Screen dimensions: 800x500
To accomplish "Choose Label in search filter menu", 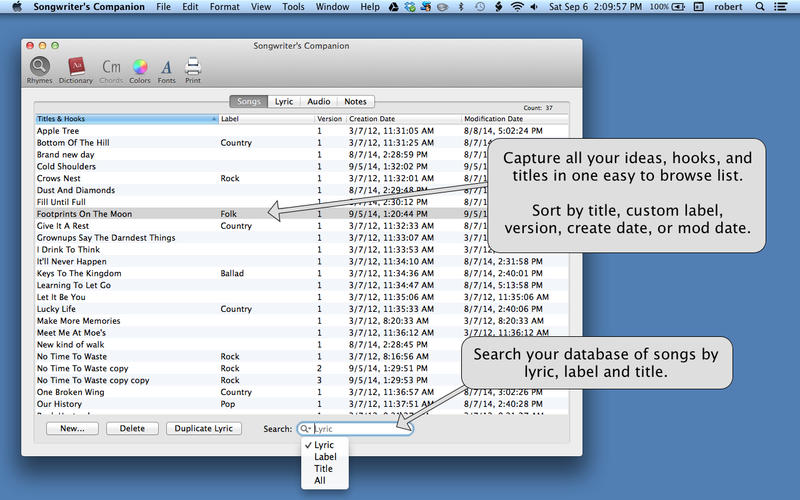I will tap(325, 457).
